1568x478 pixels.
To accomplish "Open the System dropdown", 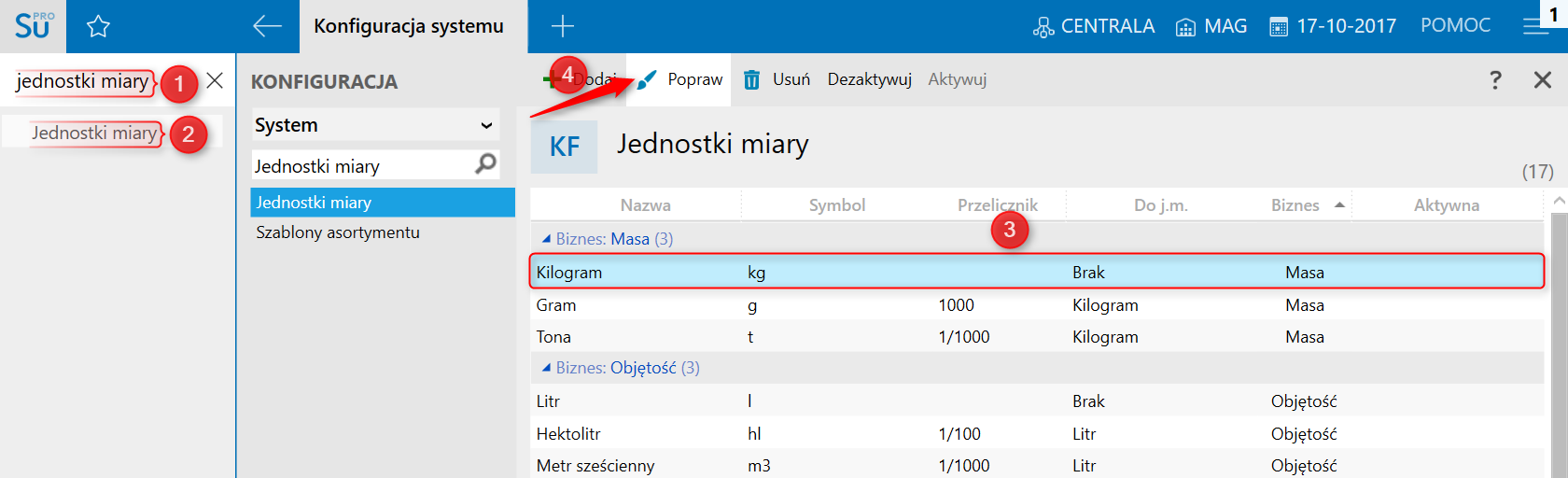I will coord(375,125).
